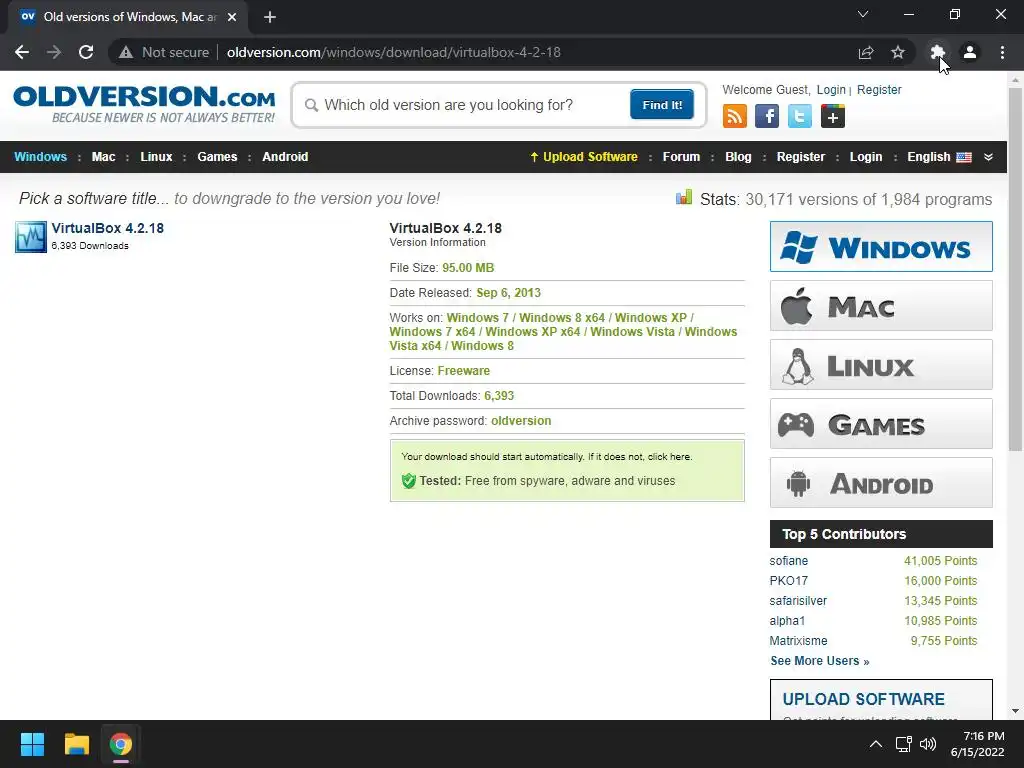
Task: Click contributor Matrixisme
Action: [x=798, y=641]
